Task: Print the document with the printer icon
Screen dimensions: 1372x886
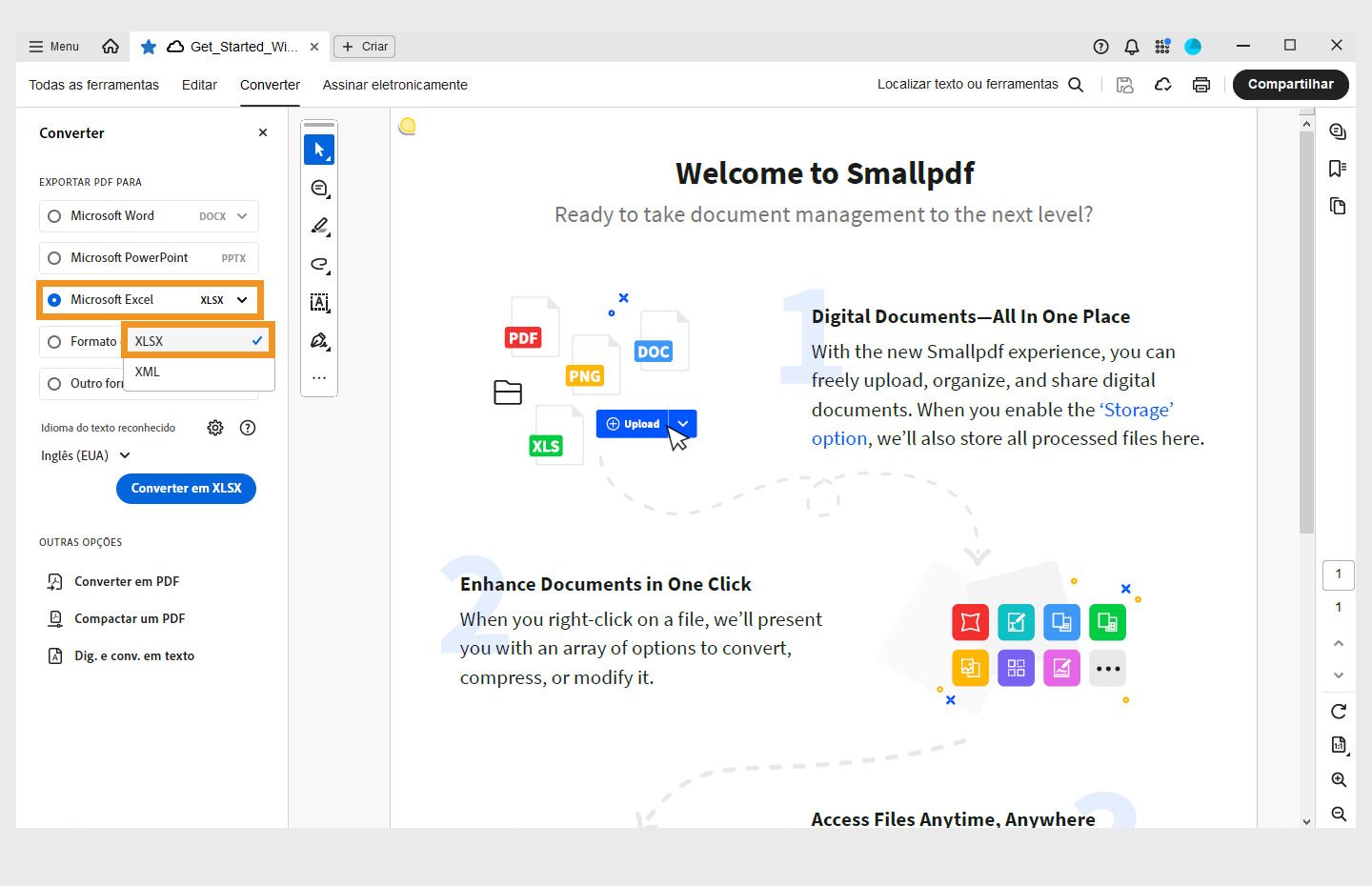Action: [1201, 85]
